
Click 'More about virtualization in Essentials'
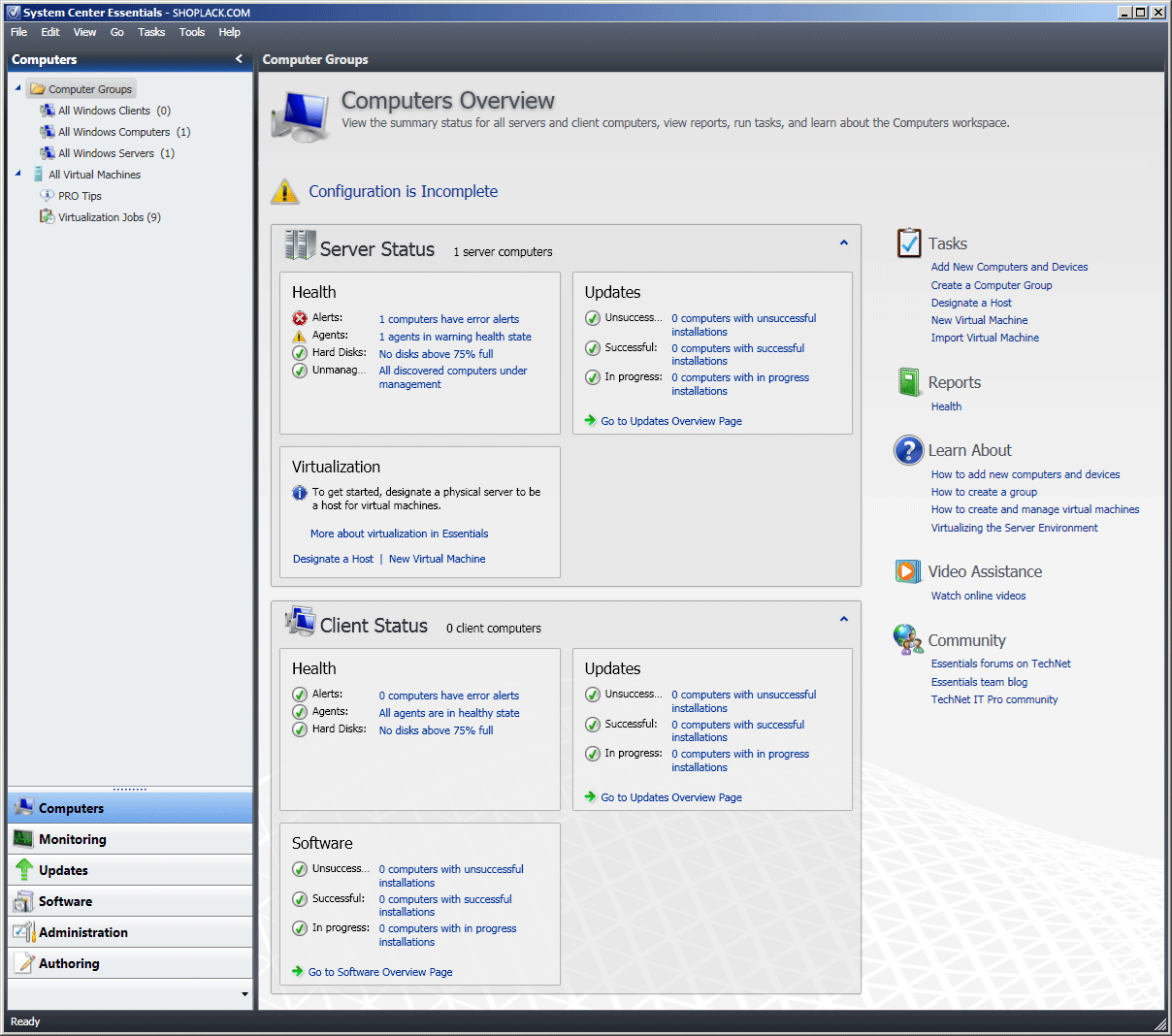[x=400, y=534]
